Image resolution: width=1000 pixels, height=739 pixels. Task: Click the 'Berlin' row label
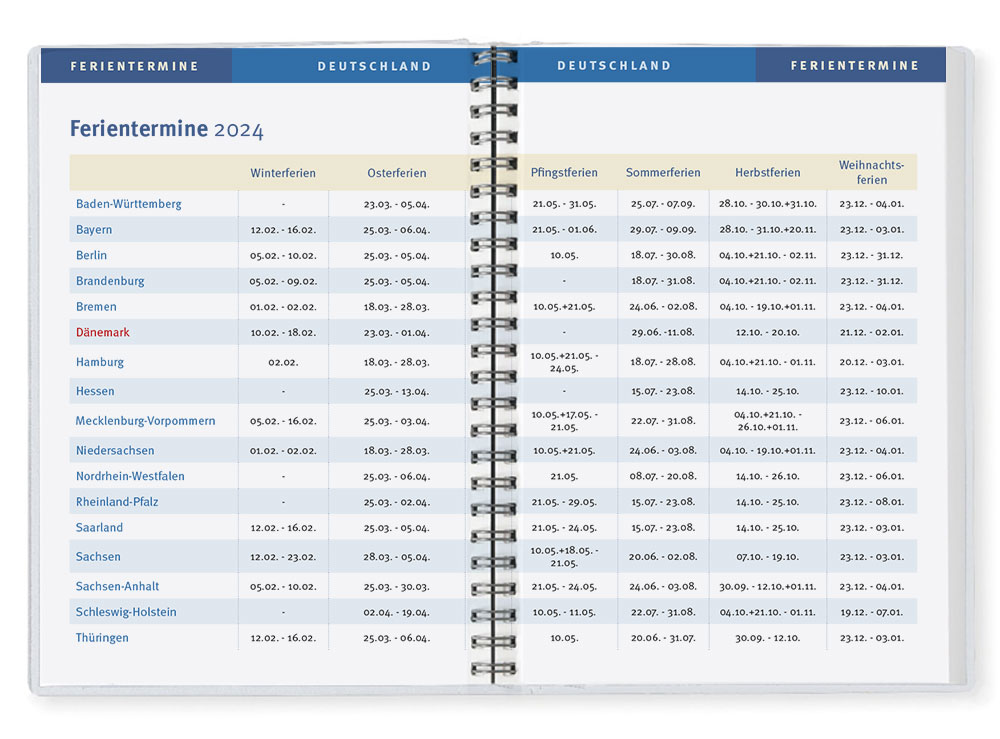click(91, 255)
